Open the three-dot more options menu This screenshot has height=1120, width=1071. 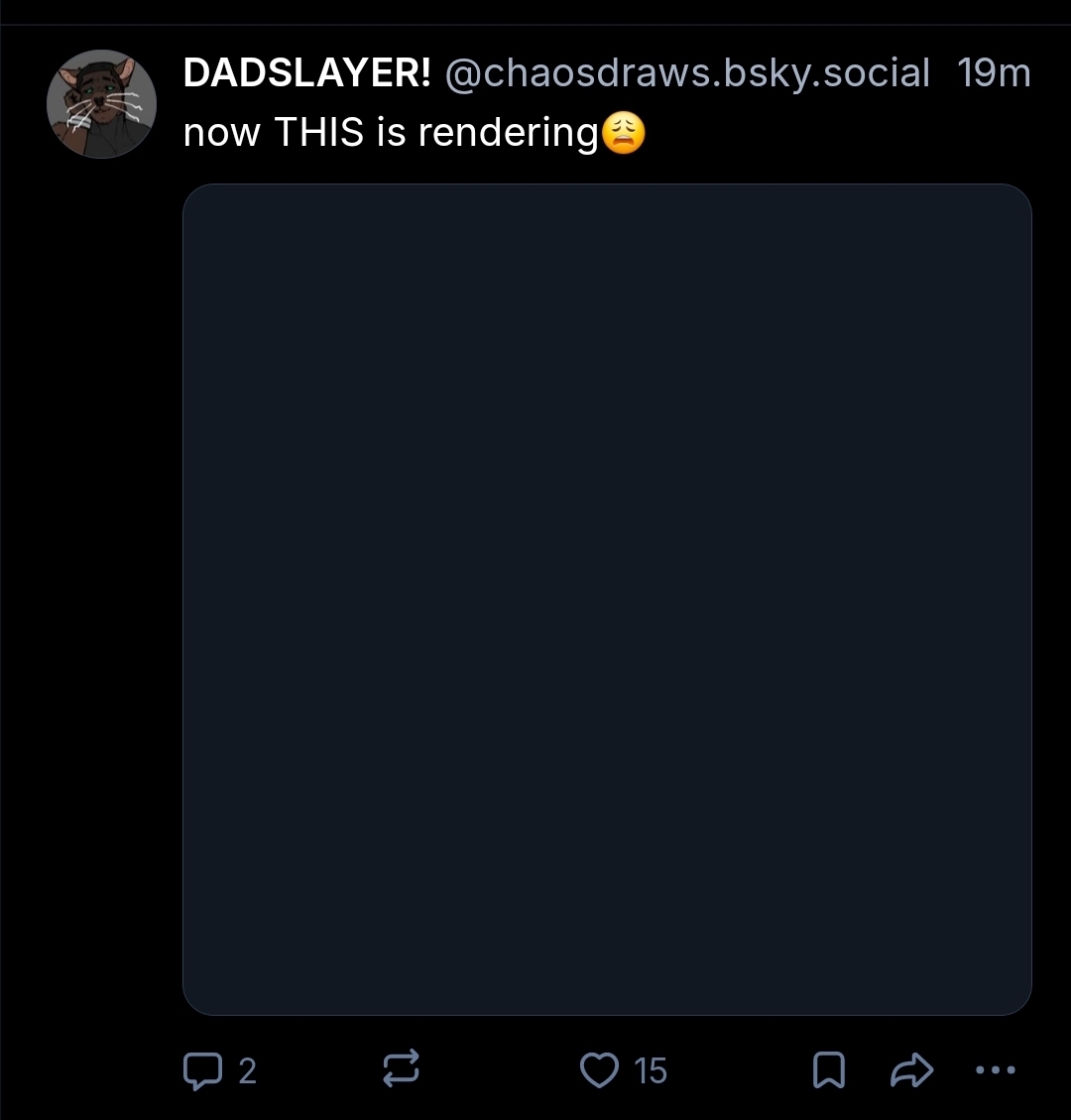coord(996,1070)
